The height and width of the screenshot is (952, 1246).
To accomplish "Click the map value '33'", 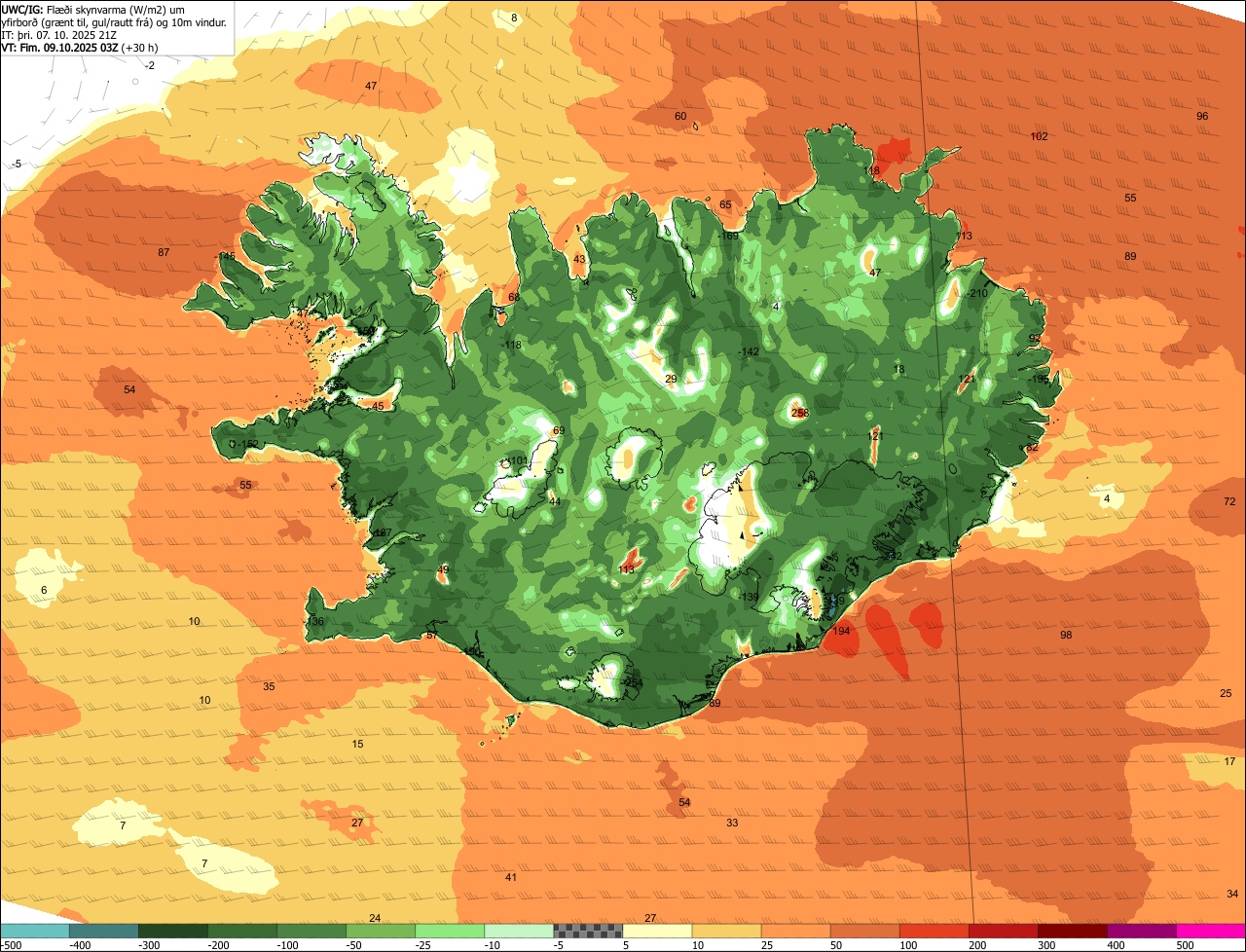I will pyautogui.click(x=732, y=823).
